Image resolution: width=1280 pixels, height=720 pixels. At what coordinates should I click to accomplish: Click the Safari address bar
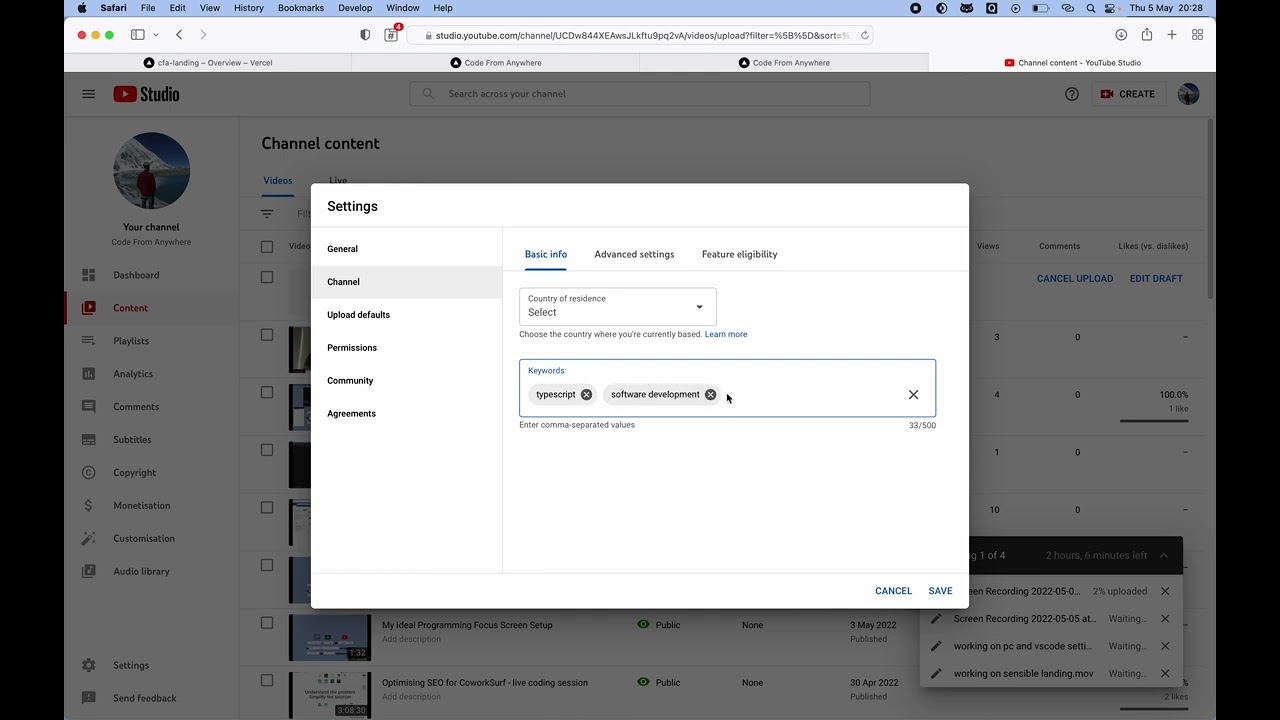point(640,35)
